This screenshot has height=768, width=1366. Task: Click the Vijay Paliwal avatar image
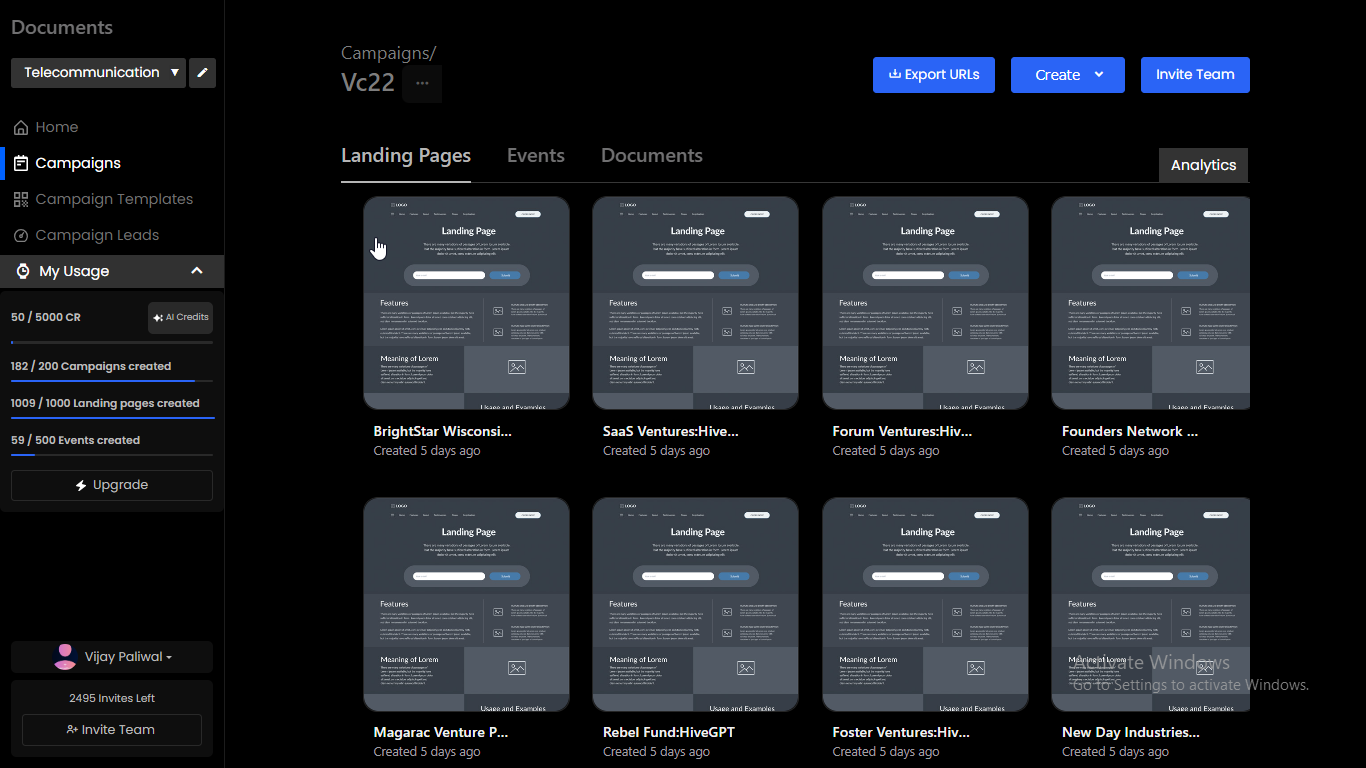click(65, 657)
